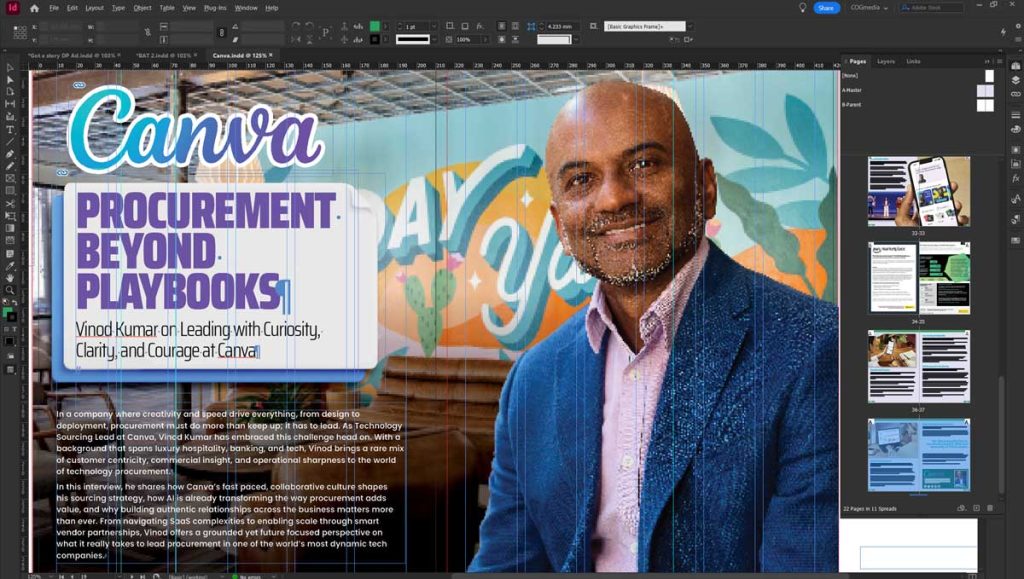Click the rotate 90° clockwise icon
Screen dimensions: 1024x579
coord(296,27)
